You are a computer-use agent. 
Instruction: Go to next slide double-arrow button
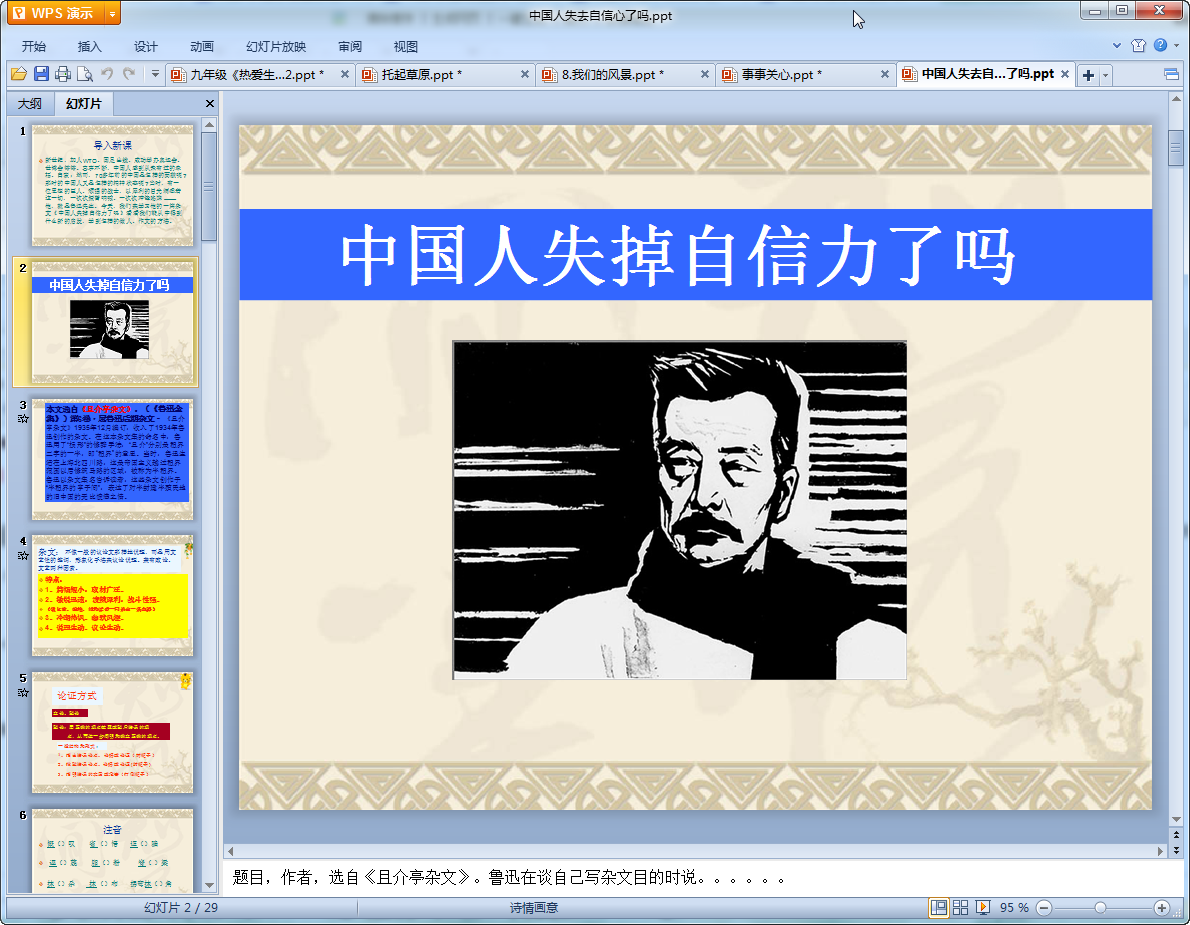pos(1176,850)
